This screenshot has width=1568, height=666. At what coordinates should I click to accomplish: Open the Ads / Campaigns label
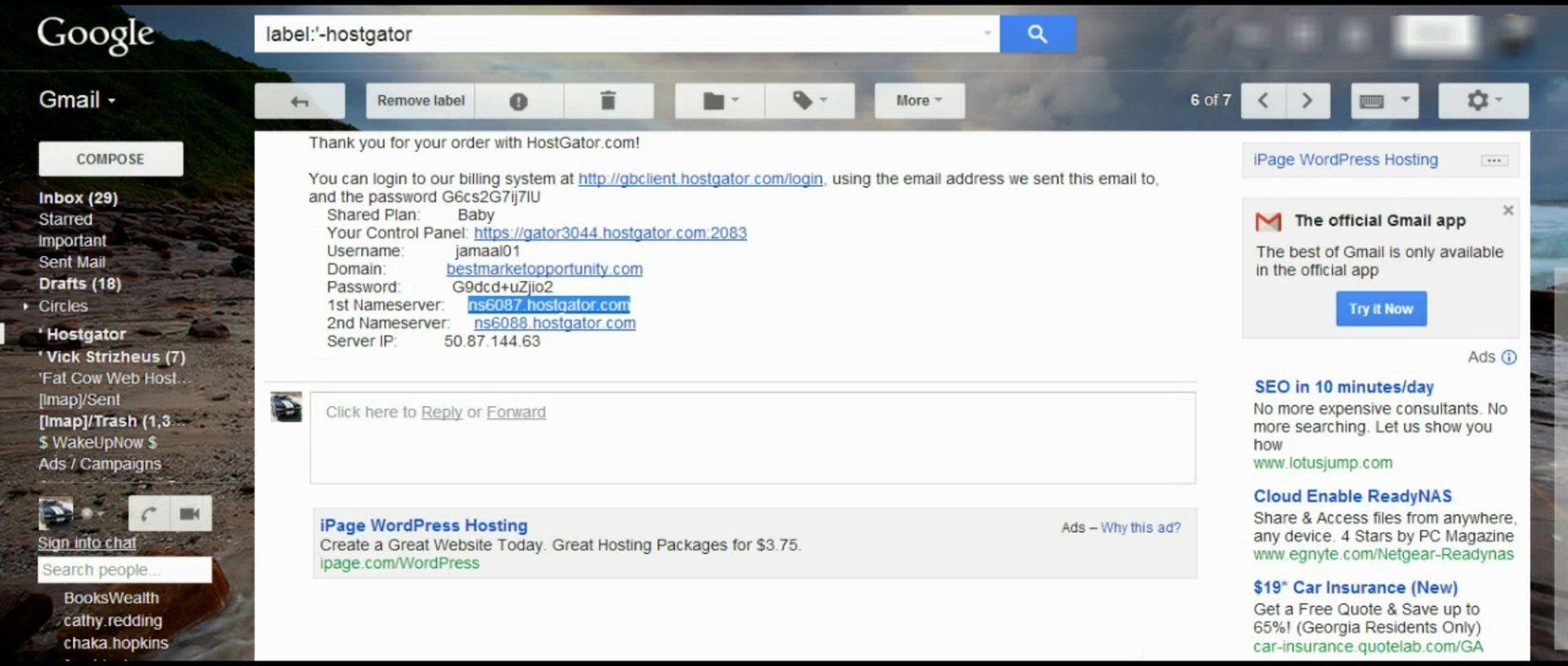click(x=99, y=463)
